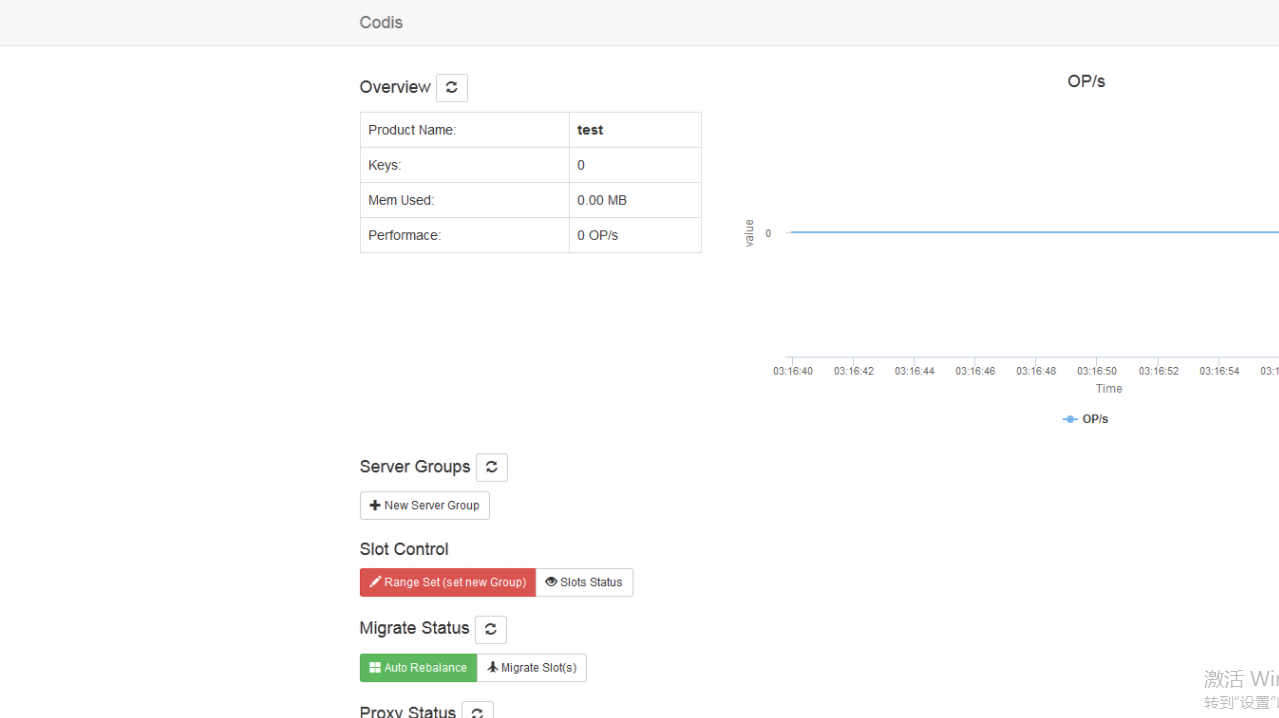Click the Mem Used value 0.00 MB
The width and height of the screenshot is (1279, 718).
tap(602, 200)
